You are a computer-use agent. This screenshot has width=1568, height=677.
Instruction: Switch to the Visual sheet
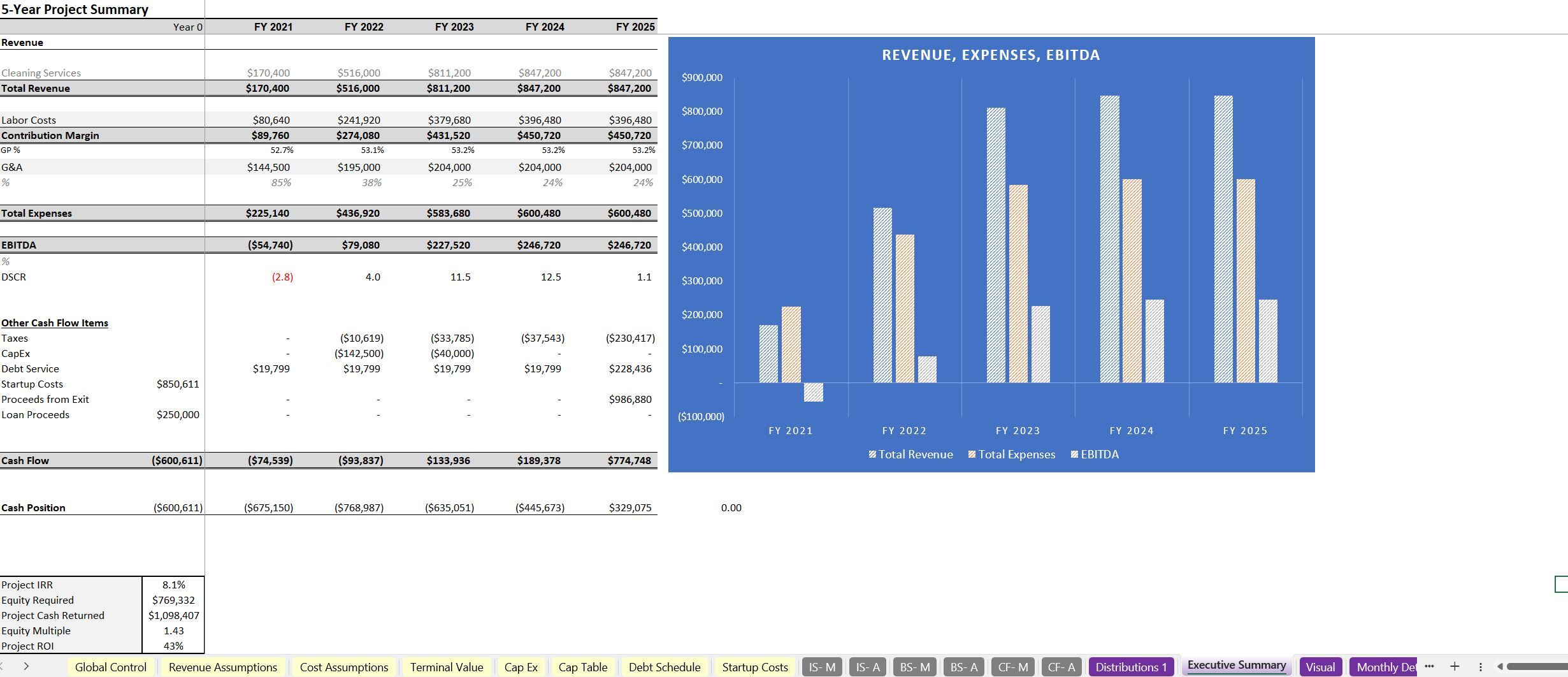(1321, 667)
